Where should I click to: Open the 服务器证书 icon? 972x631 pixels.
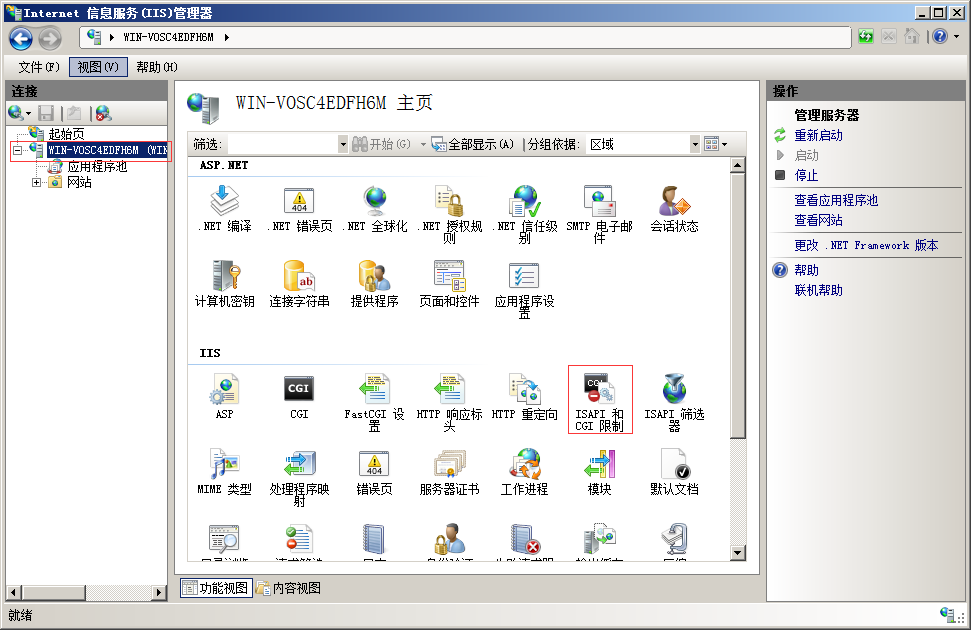pos(449,465)
